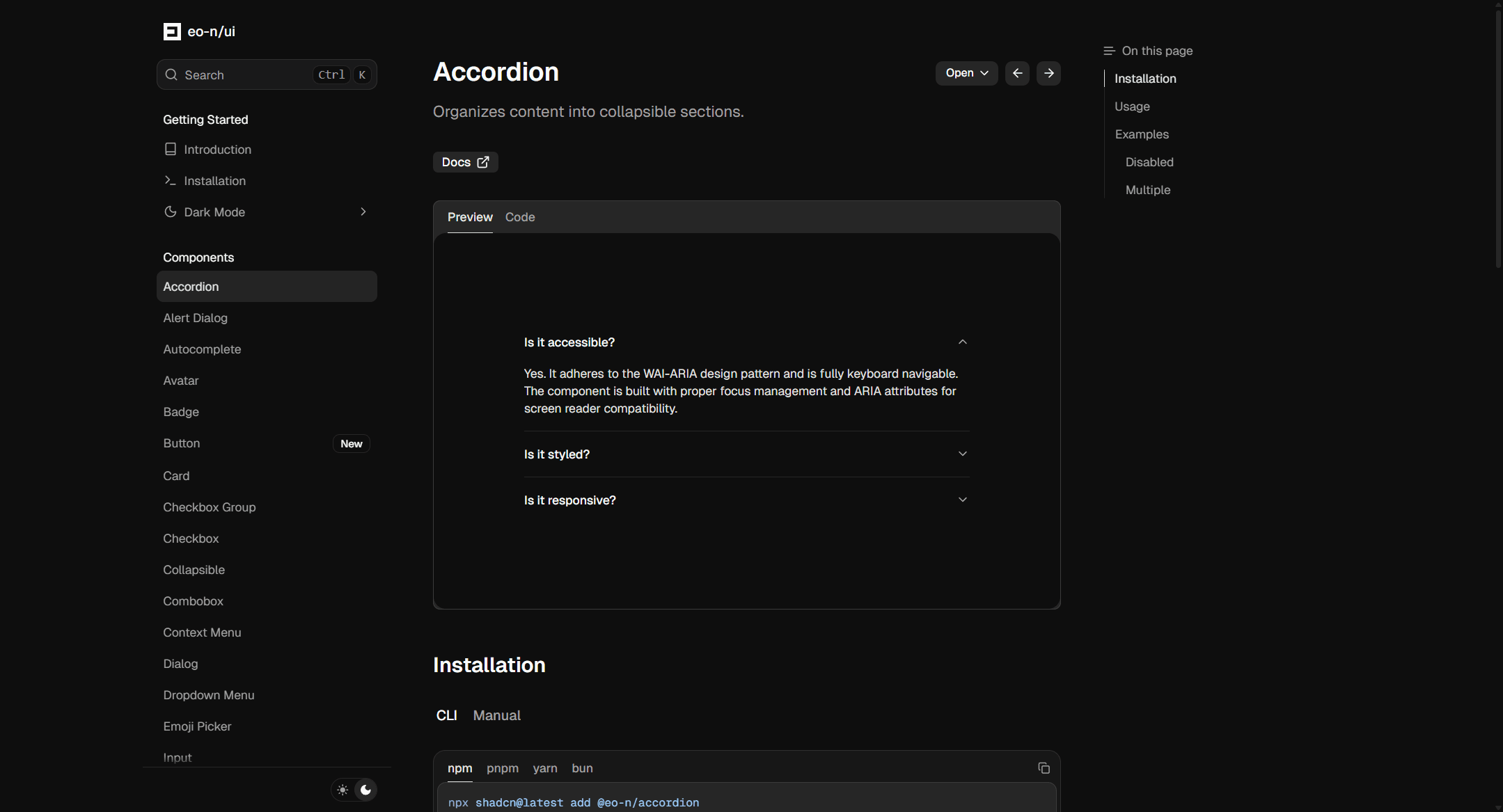The width and height of the screenshot is (1503, 812).
Task: Select the pnpm package manager tab
Action: click(x=503, y=768)
